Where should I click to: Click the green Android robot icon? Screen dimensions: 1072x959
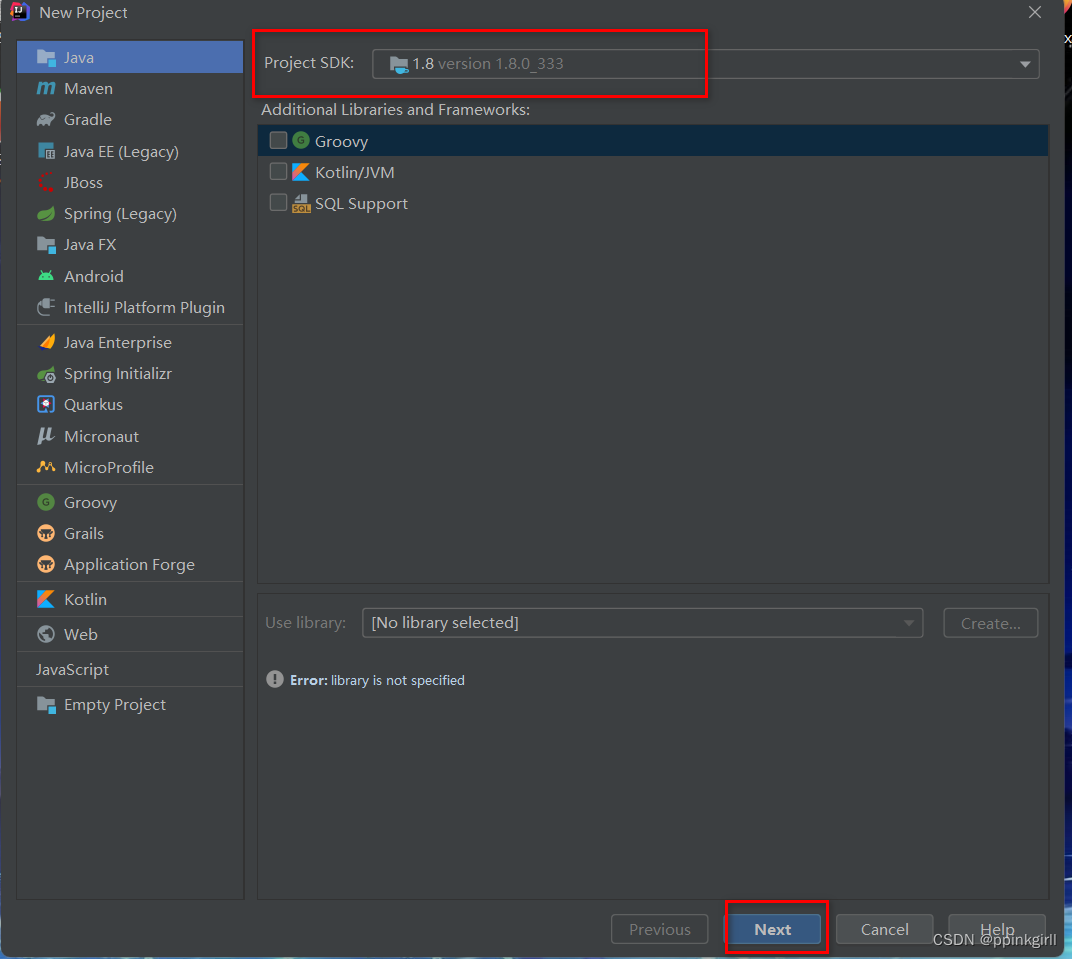46,276
